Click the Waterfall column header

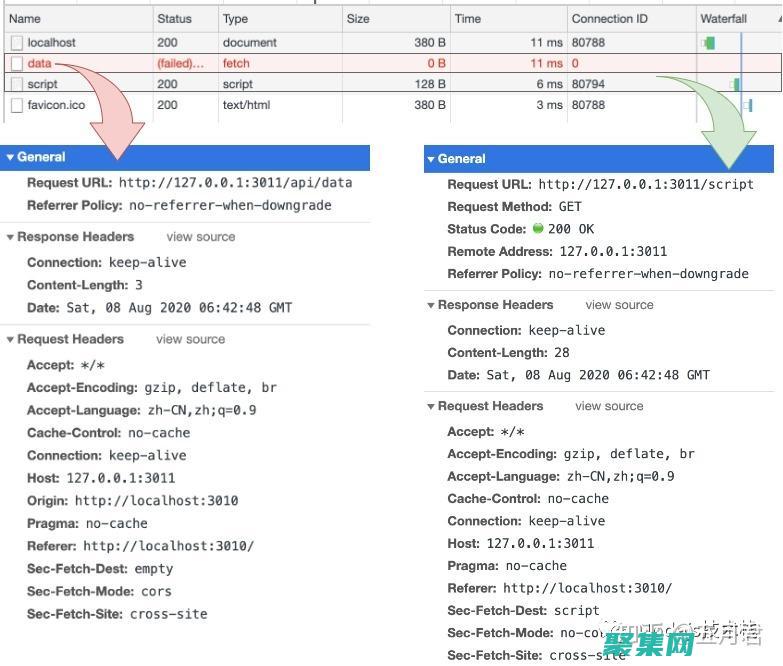pyautogui.click(x=723, y=19)
